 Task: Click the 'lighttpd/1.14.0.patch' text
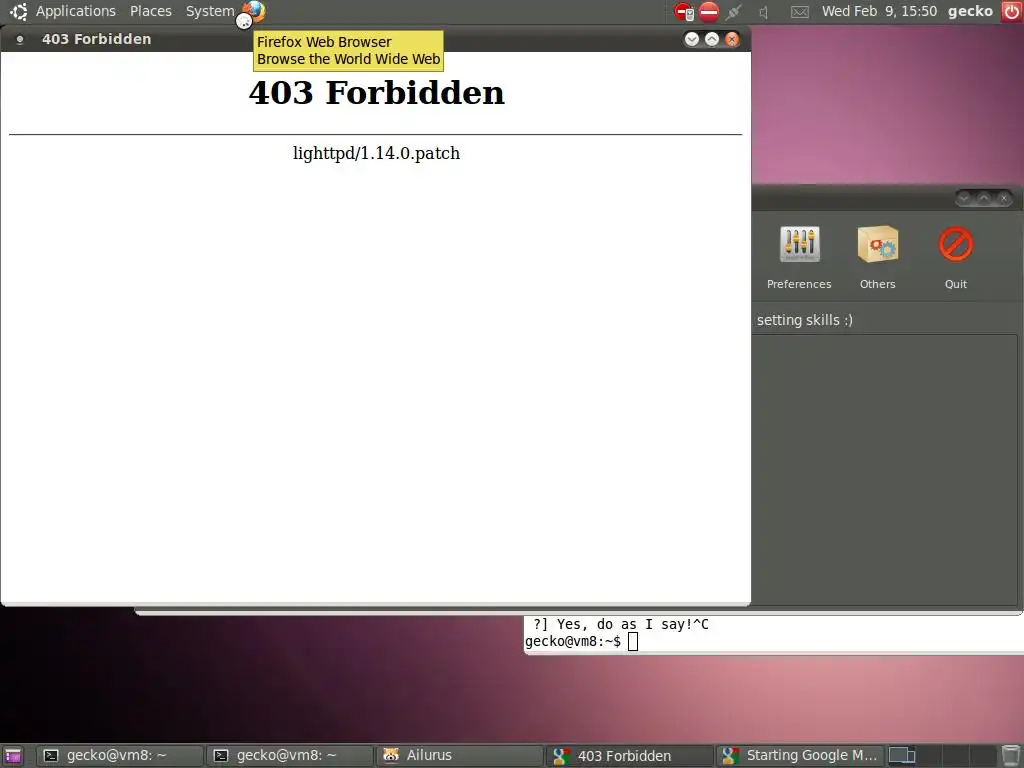click(x=376, y=153)
